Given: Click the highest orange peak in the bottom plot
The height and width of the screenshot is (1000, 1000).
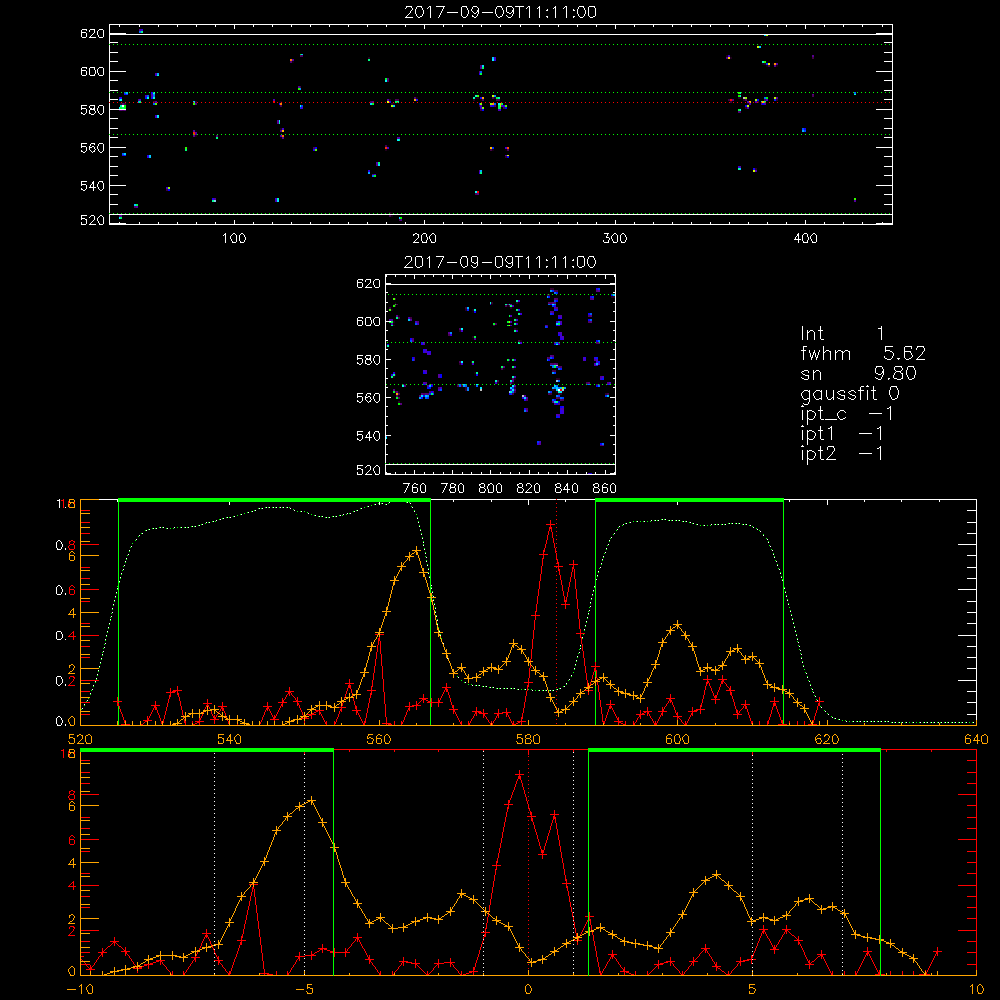Looking at the screenshot, I should [311, 800].
